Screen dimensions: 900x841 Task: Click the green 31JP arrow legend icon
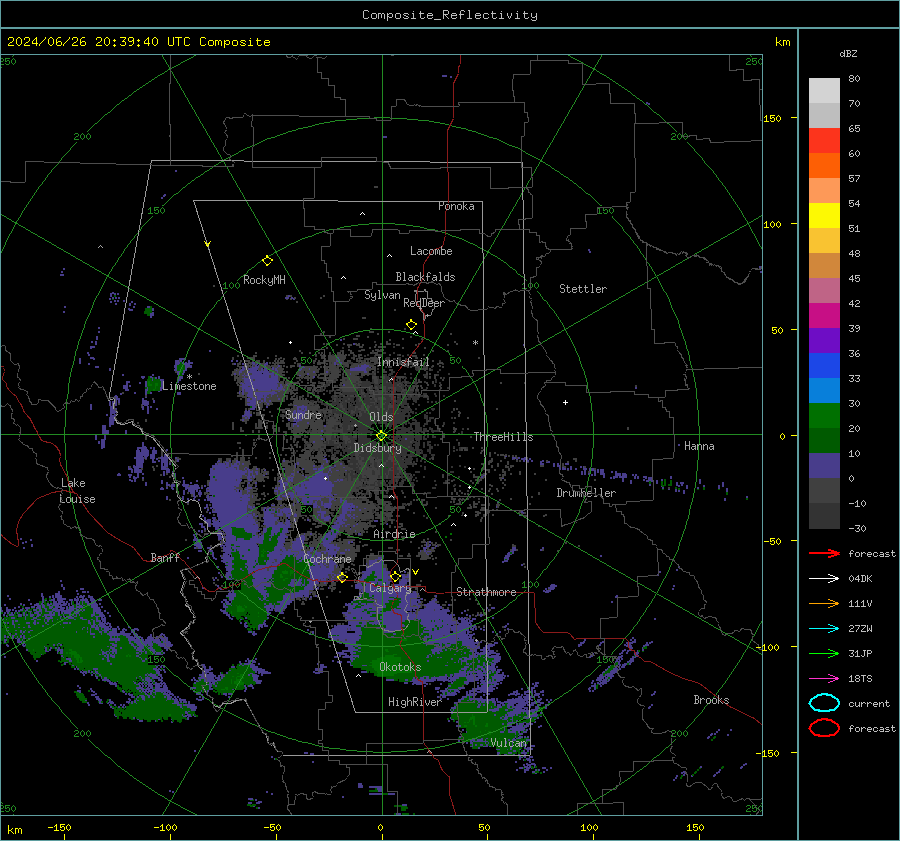(x=824, y=653)
